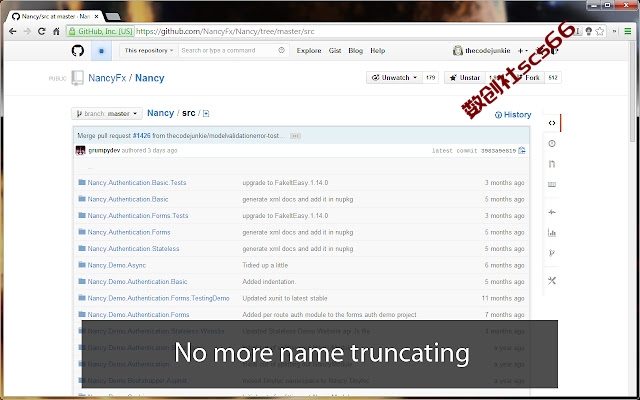640x400 pixels.
Task: Open a new browser tab
Action: coord(113,16)
